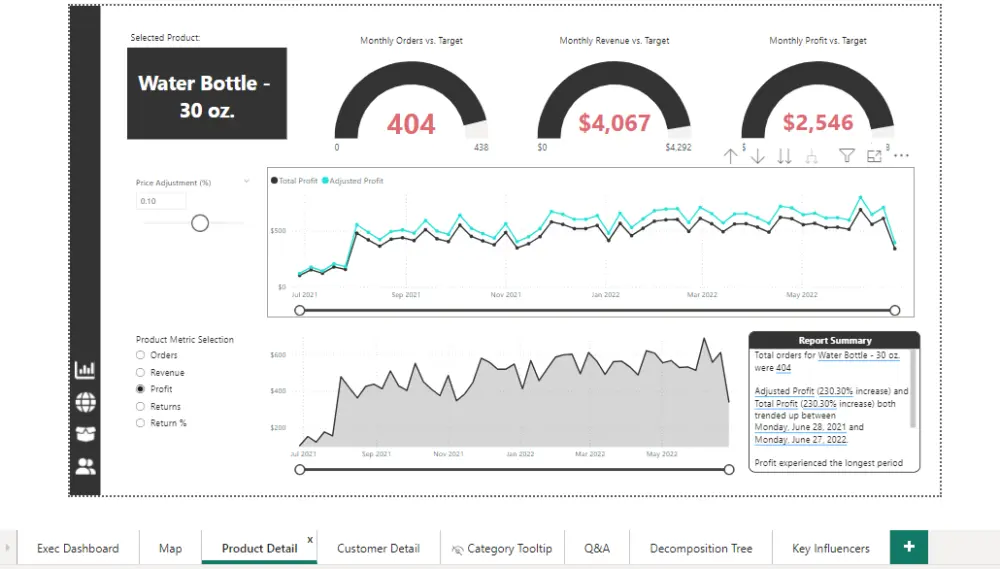Click the Monthly Profit gauge value $2,546
The height and width of the screenshot is (569, 1000).
pos(818,122)
